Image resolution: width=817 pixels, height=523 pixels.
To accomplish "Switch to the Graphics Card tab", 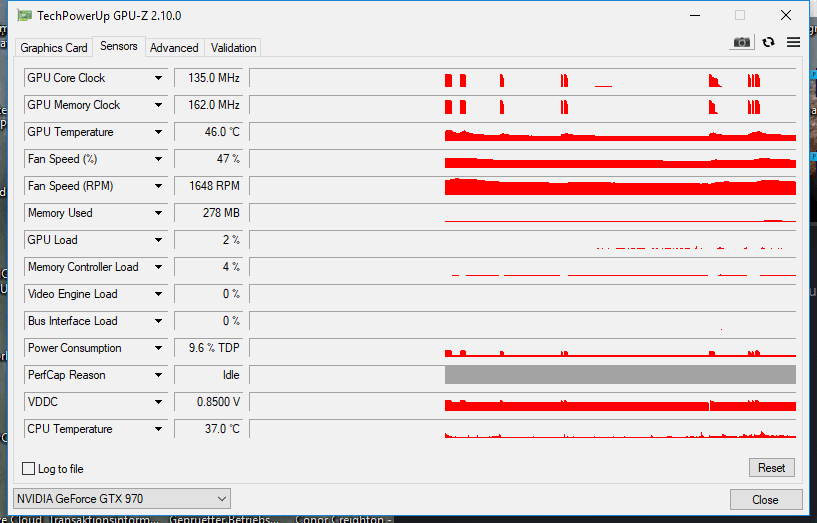I will coord(54,48).
